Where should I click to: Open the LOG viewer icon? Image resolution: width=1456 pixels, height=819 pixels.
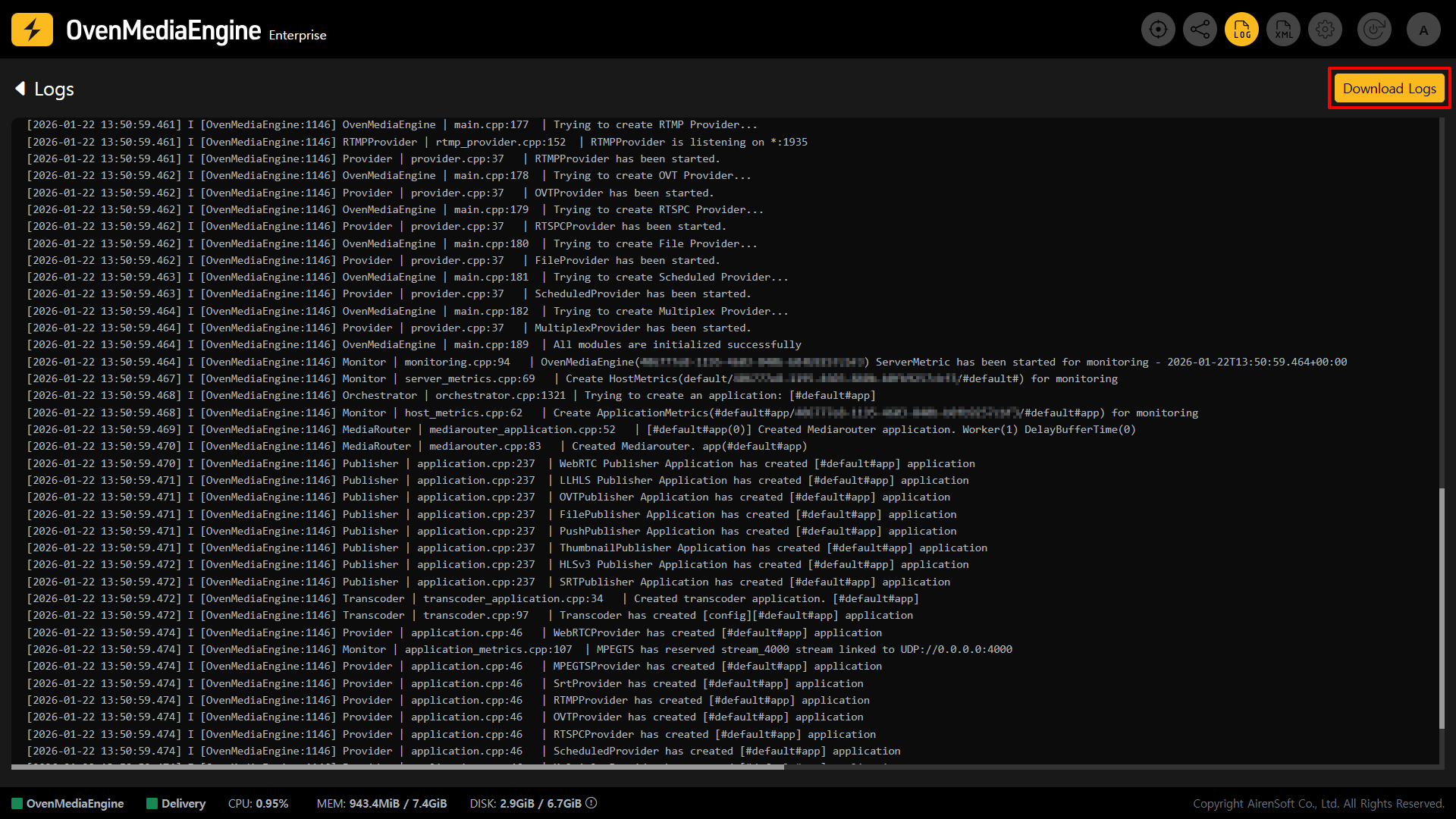[x=1241, y=30]
